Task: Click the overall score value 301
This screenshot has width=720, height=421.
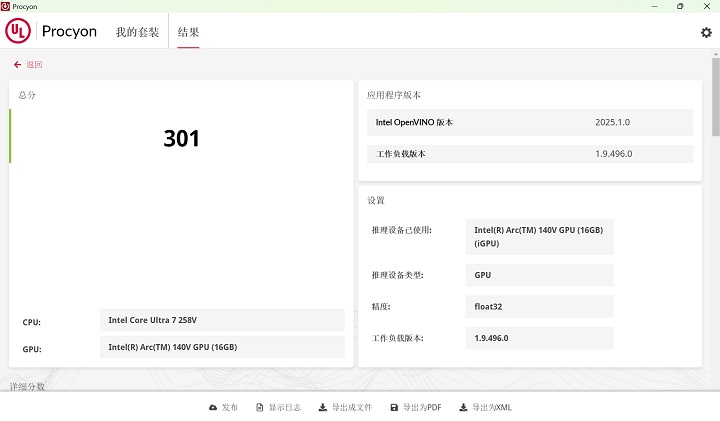Action: (181, 139)
